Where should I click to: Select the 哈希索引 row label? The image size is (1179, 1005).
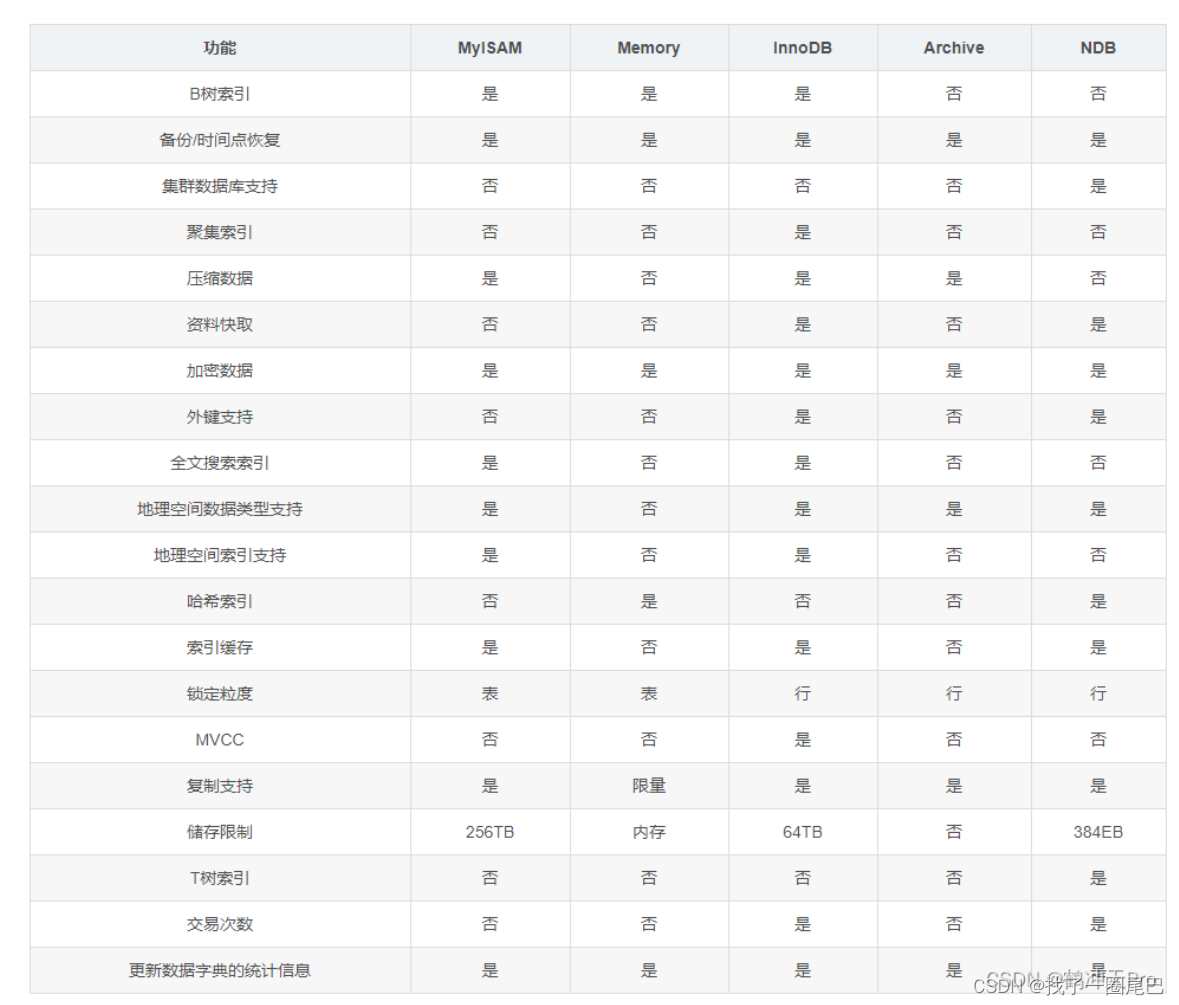coord(220,601)
